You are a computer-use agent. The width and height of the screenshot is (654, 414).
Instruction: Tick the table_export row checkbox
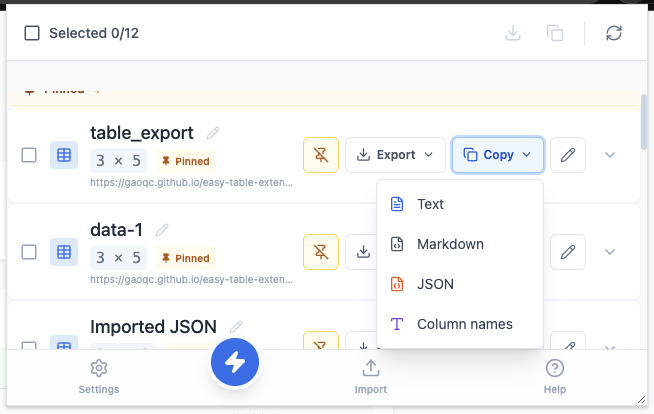tap(29, 155)
